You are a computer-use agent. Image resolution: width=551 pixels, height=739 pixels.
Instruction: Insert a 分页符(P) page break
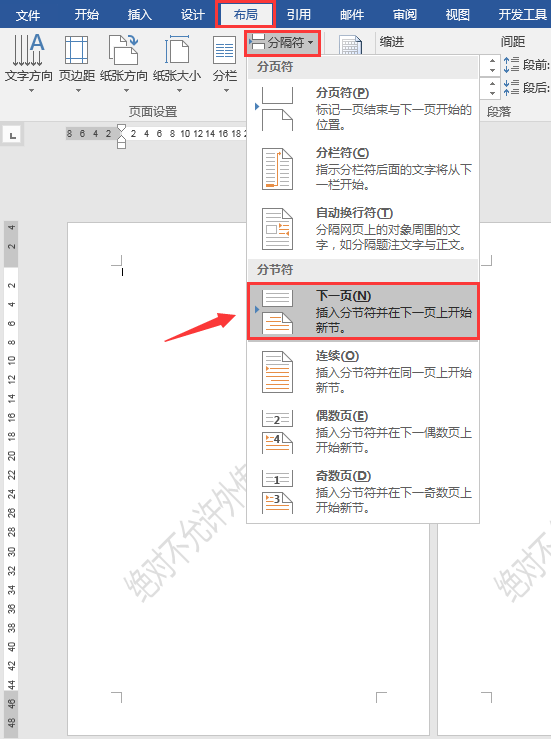tap(363, 109)
